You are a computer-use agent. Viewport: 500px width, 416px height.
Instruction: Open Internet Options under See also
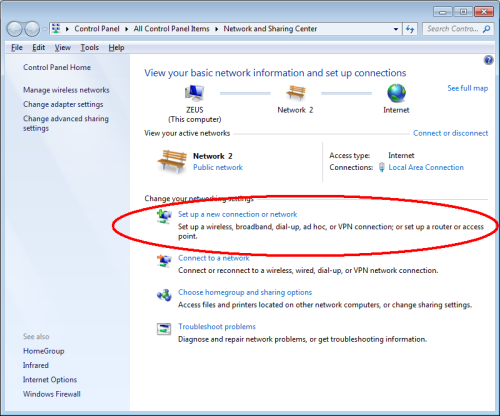(x=50, y=380)
